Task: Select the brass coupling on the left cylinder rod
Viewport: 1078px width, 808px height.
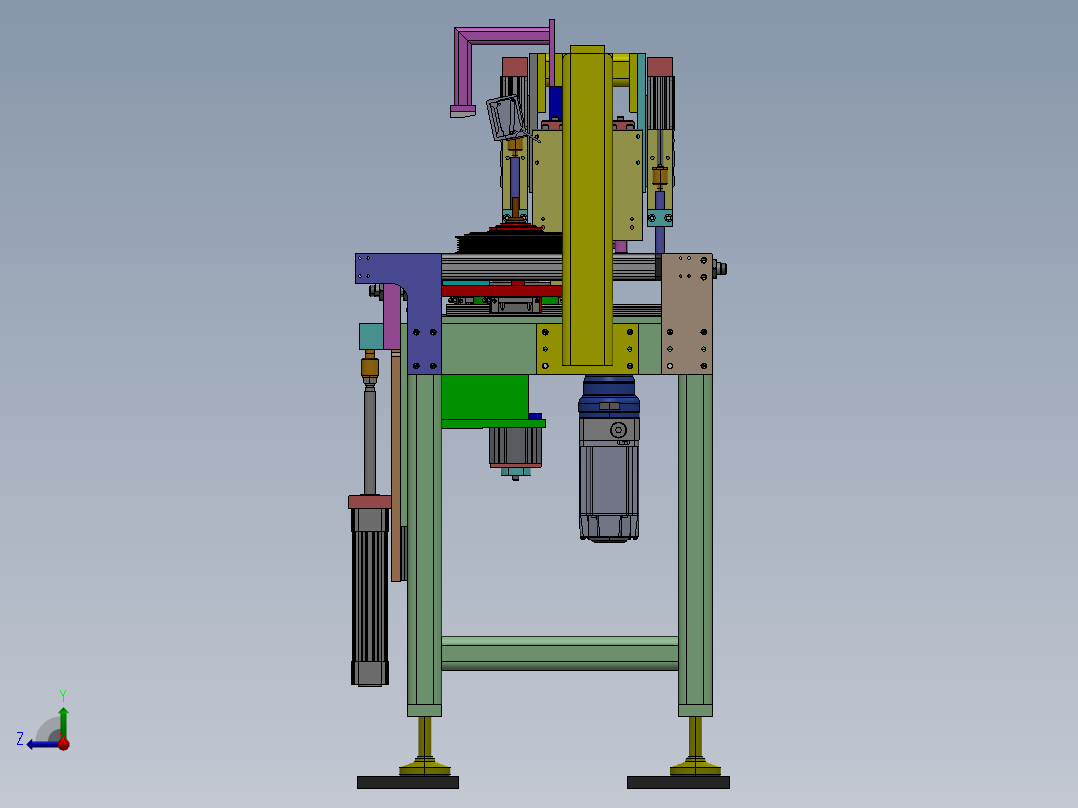Action: tap(370, 367)
